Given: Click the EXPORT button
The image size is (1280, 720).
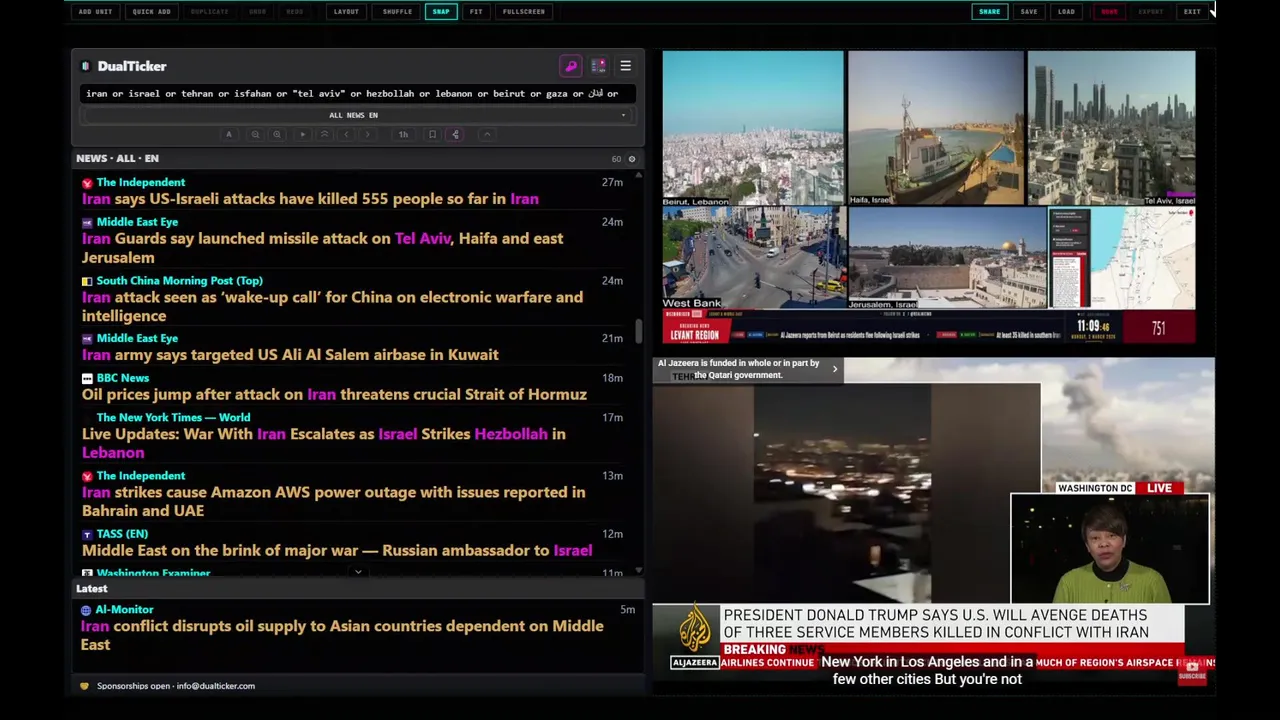Looking at the screenshot, I should click(x=1151, y=12).
